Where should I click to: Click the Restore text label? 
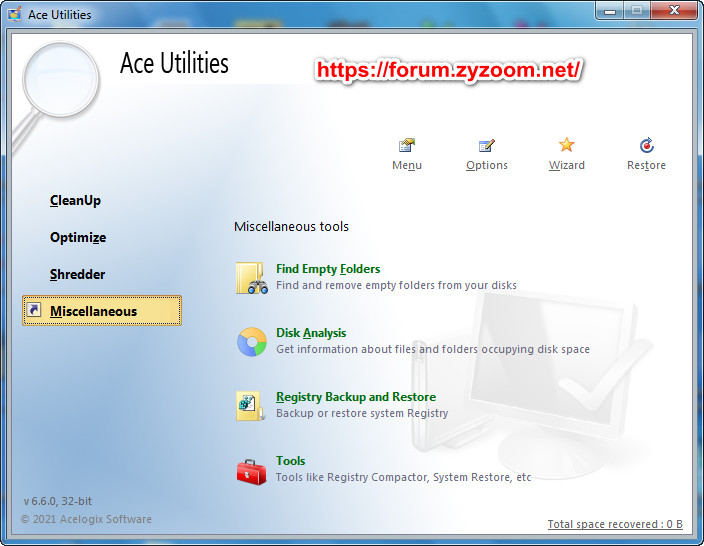pos(647,165)
